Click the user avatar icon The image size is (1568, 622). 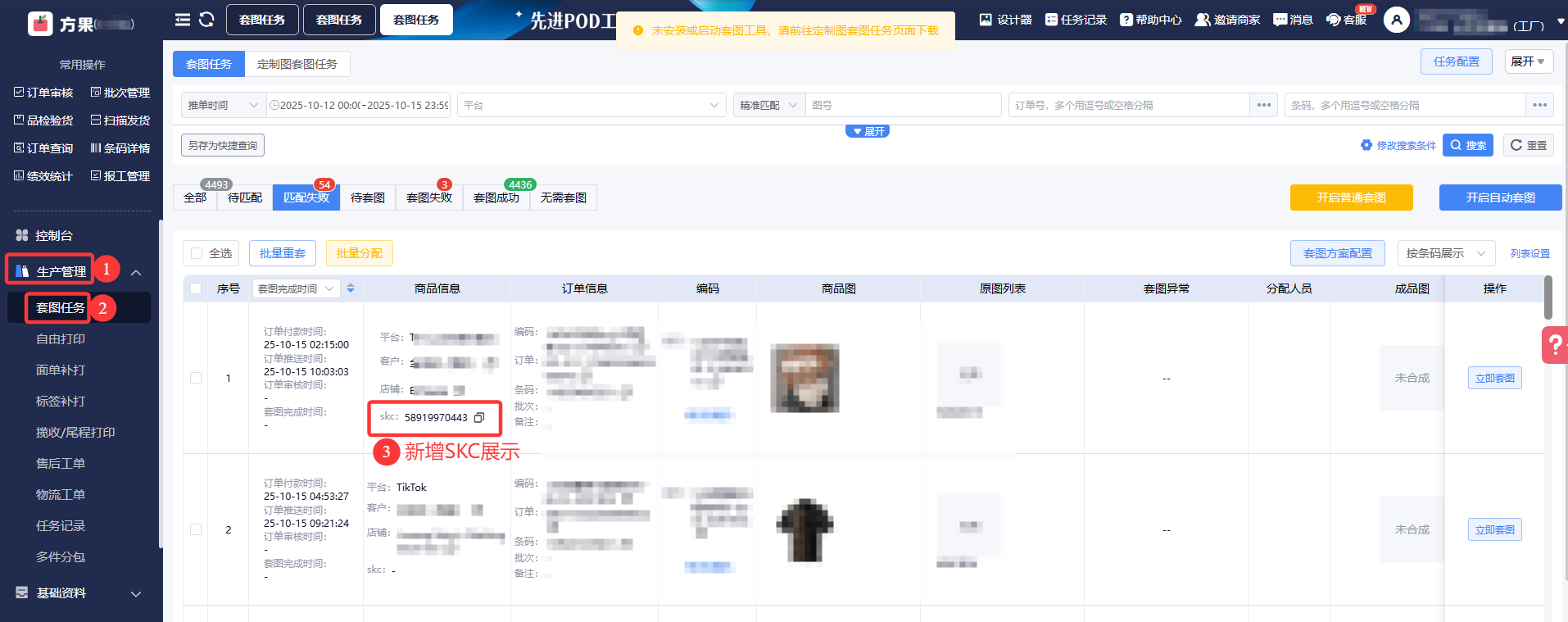click(x=1397, y=20)
